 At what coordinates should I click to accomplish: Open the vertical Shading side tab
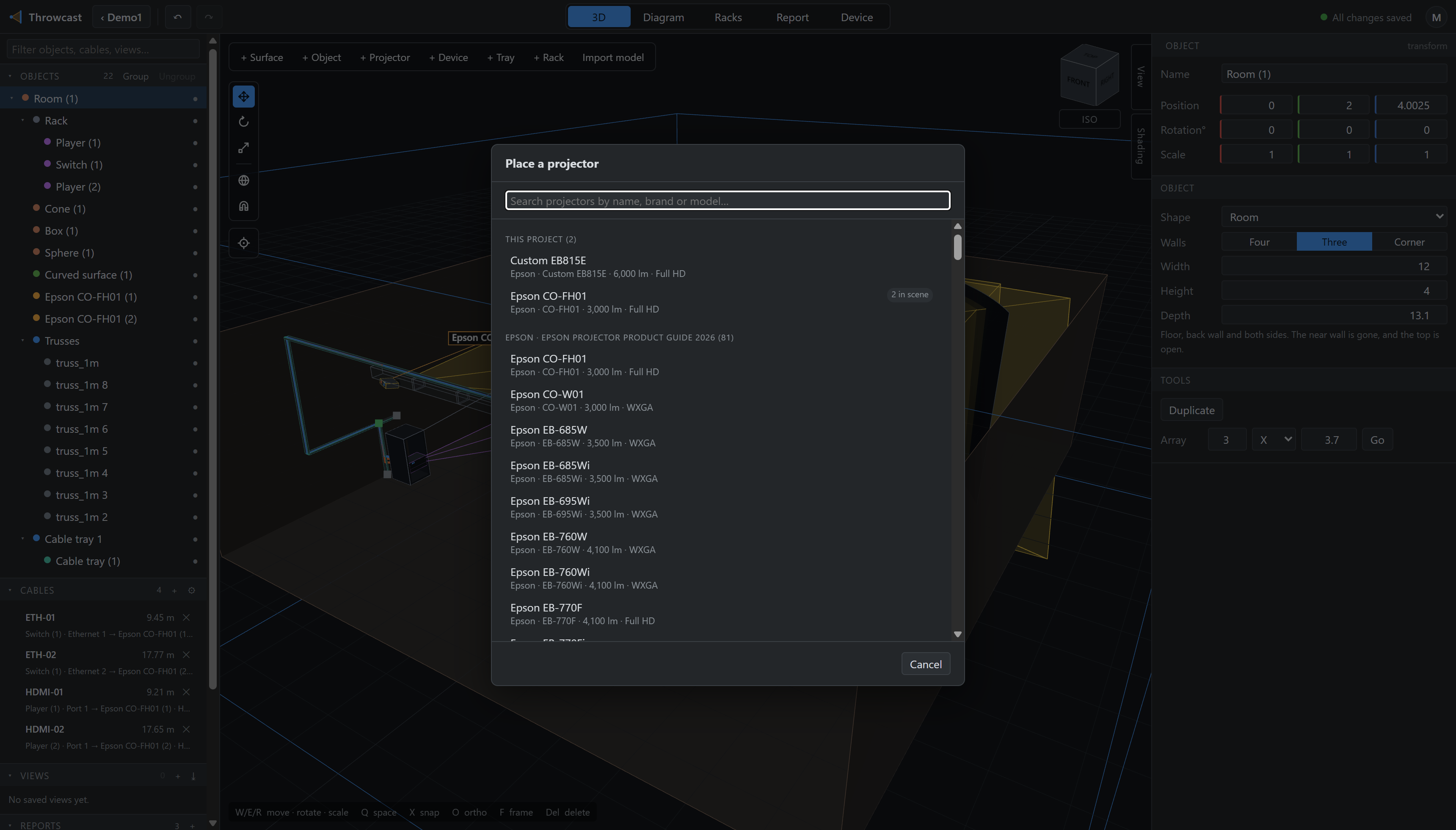coord(1140,146)
